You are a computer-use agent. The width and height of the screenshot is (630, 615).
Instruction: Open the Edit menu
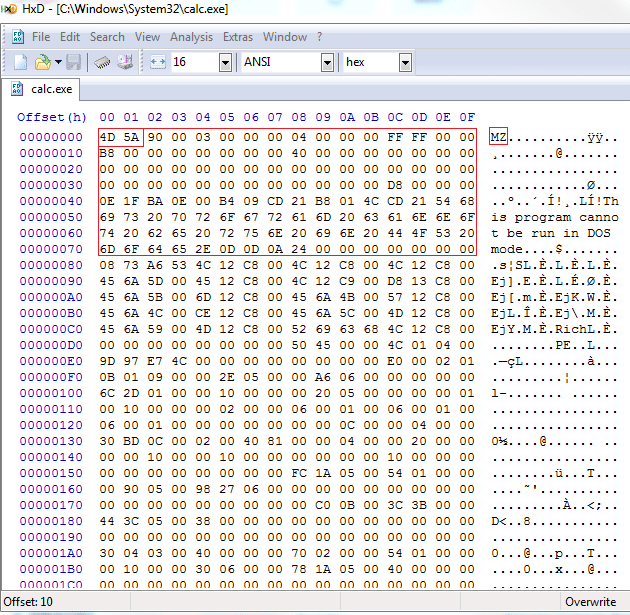coord(70,37)
